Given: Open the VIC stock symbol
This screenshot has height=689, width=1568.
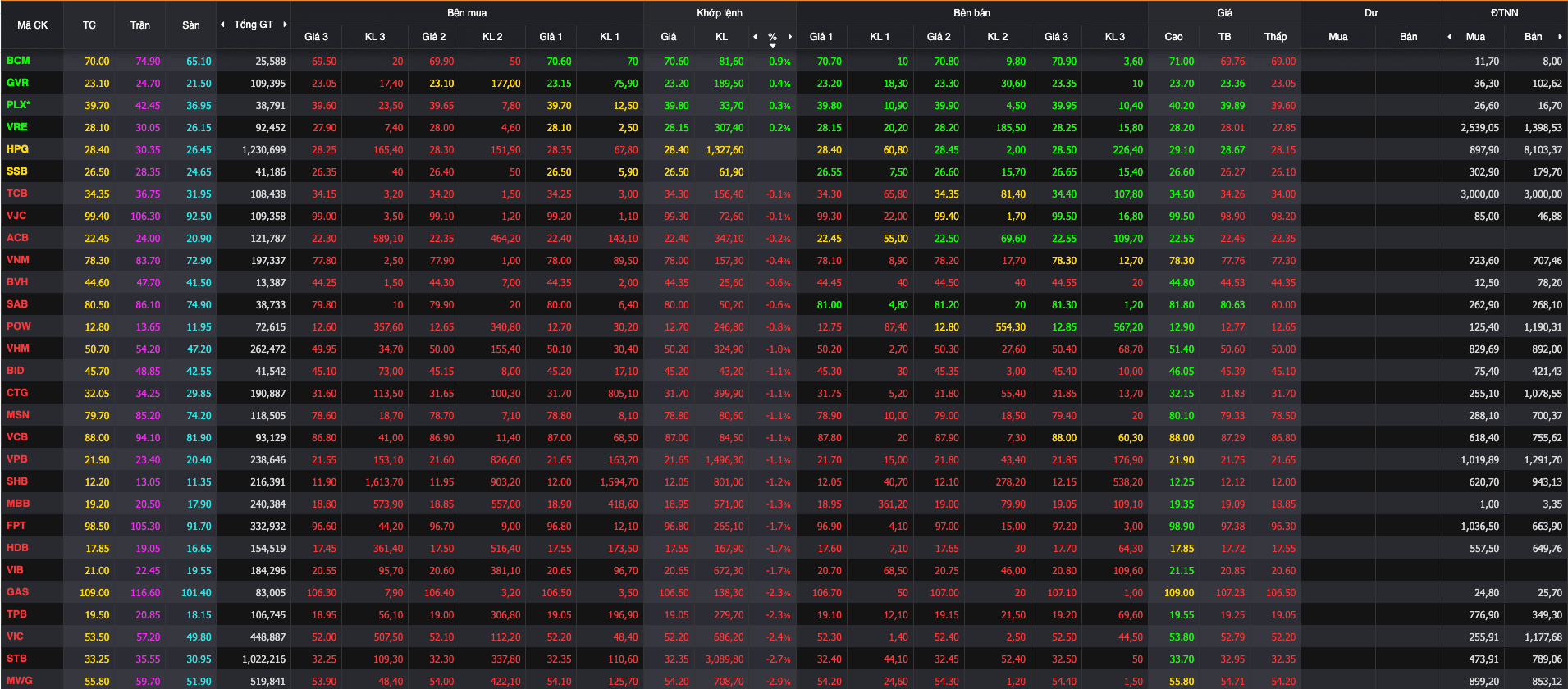Looking at the screenshot, I should click(15, 637).
